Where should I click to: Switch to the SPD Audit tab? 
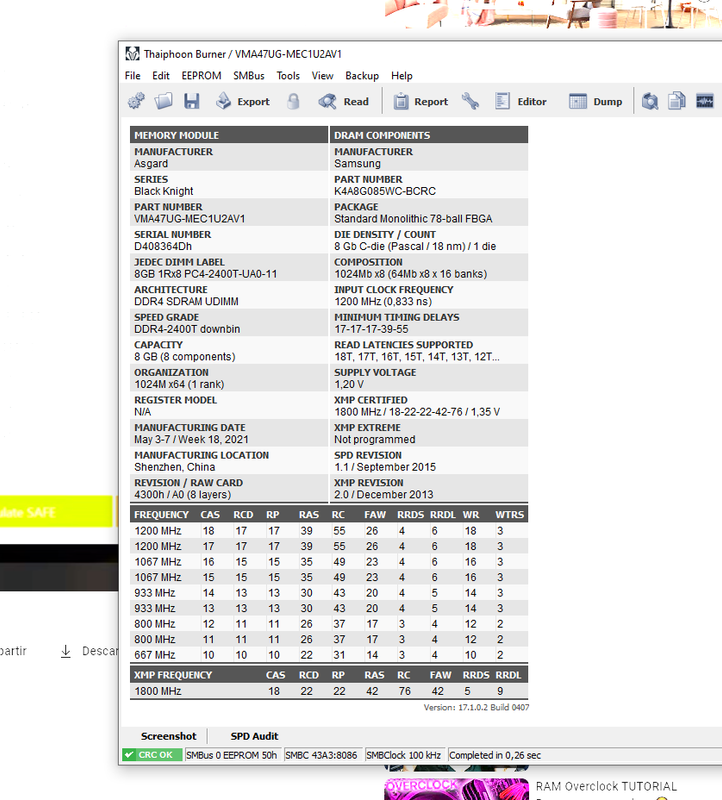pyautogui.click(x=254, y=736)
